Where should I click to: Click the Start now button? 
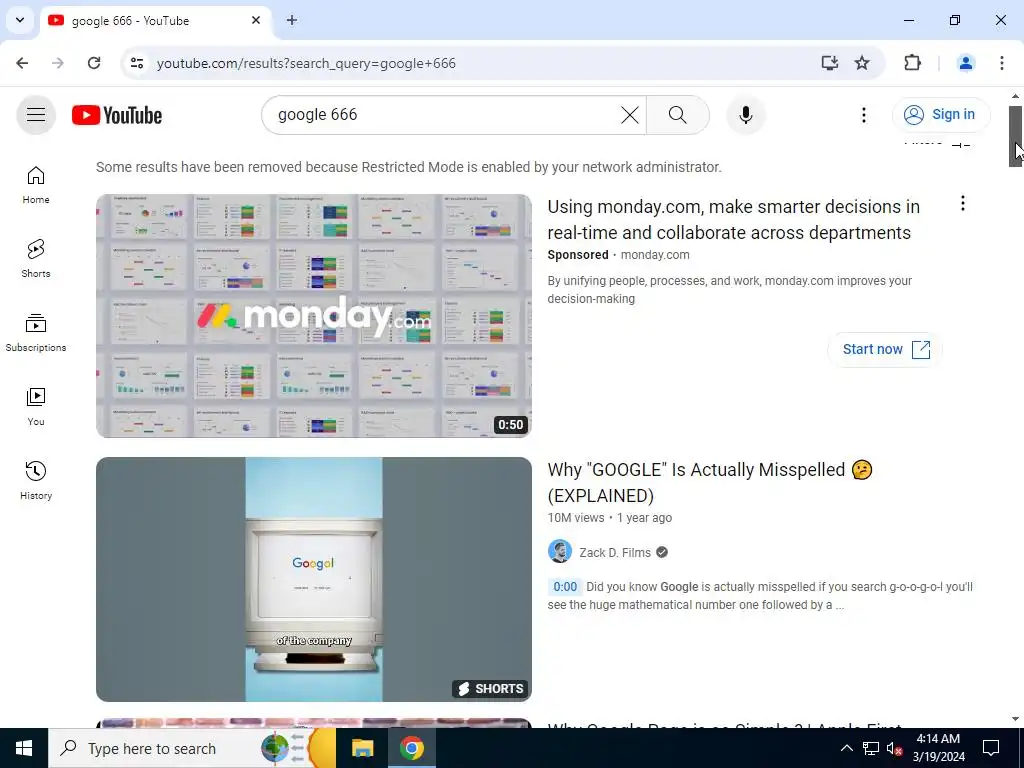(885, 349)
